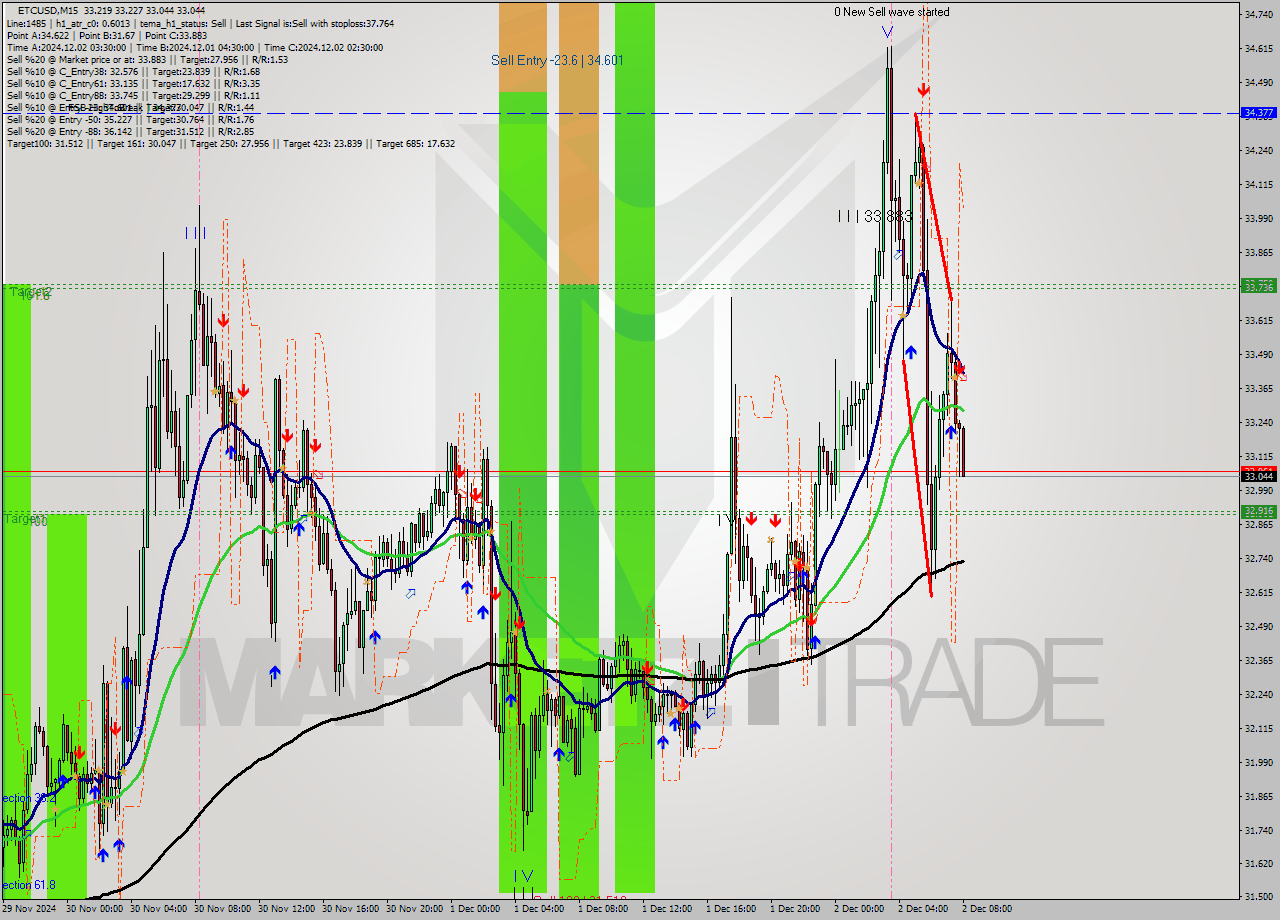Select the 34.115 price scale value
1280x920 pixels.
[1258, 184]
